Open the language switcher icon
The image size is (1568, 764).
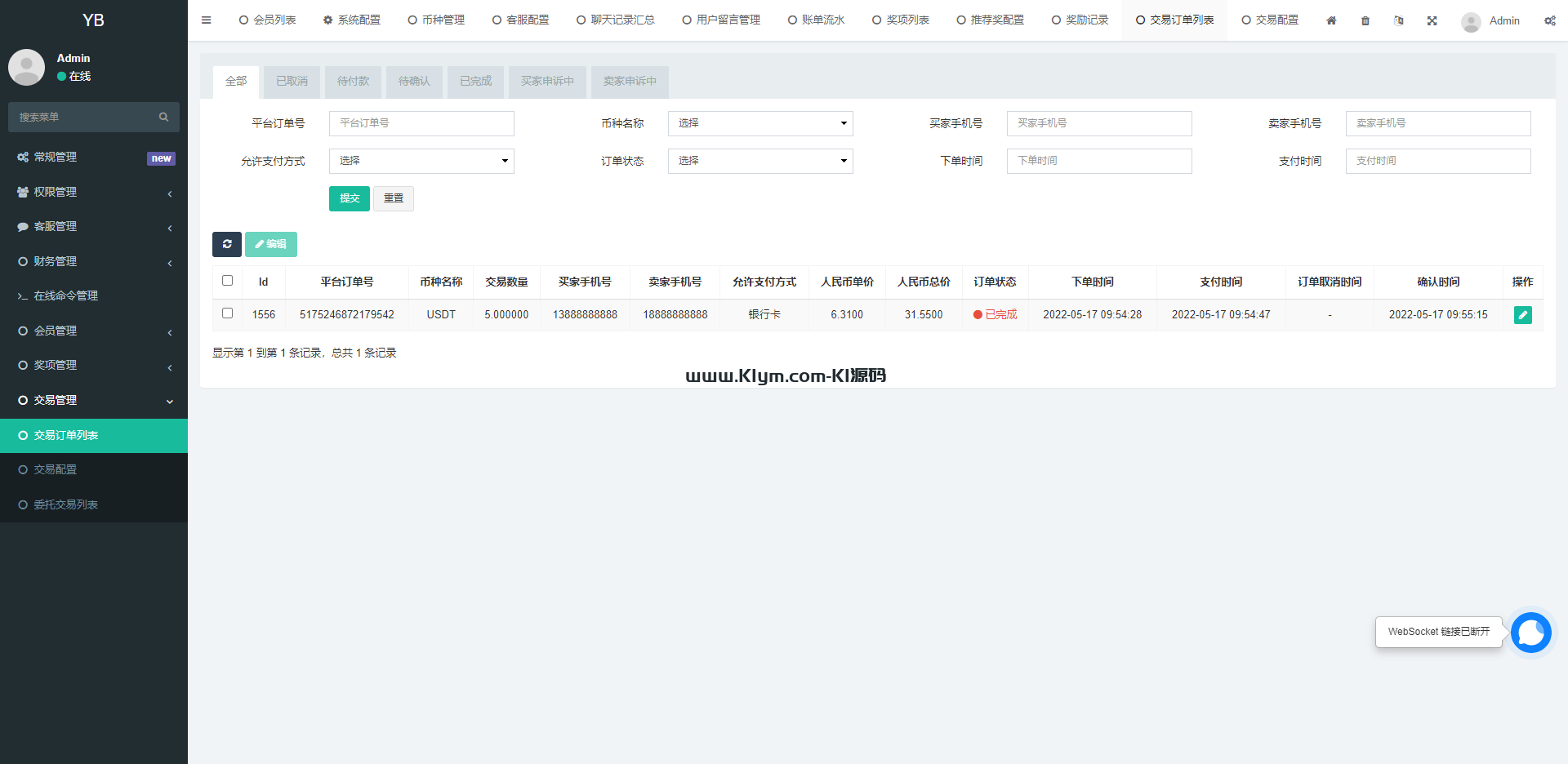pyautogui.click(x=1399, y=20)
